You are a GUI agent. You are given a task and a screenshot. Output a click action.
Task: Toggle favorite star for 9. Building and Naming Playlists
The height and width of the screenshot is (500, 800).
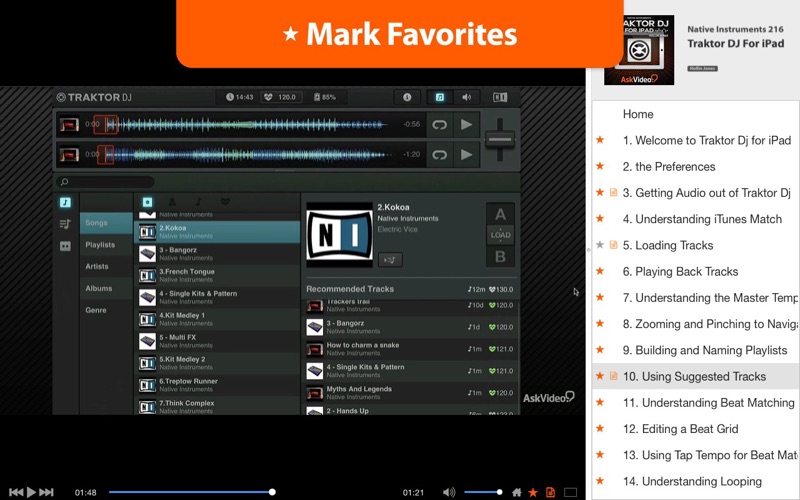[x=601, y=350]
